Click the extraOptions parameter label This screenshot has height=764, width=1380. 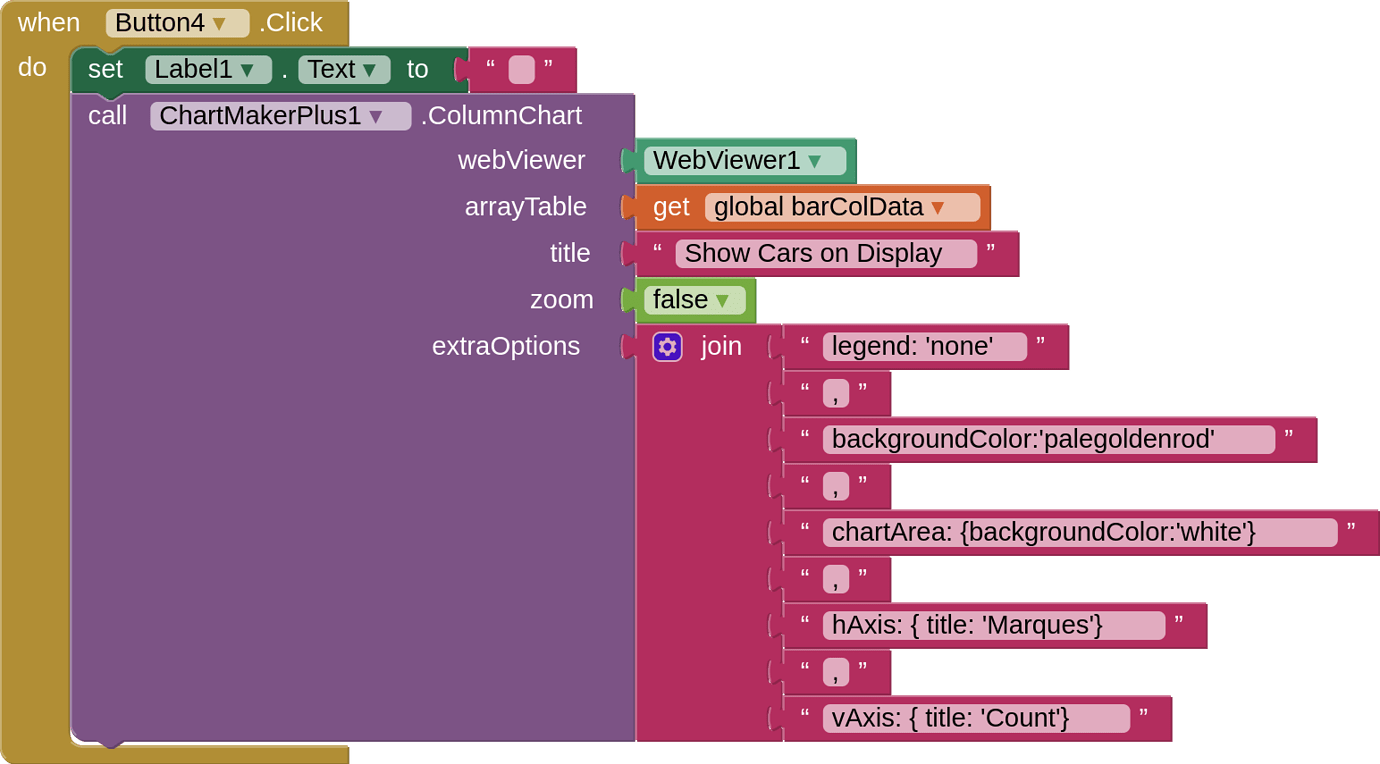tap(506, 347)
